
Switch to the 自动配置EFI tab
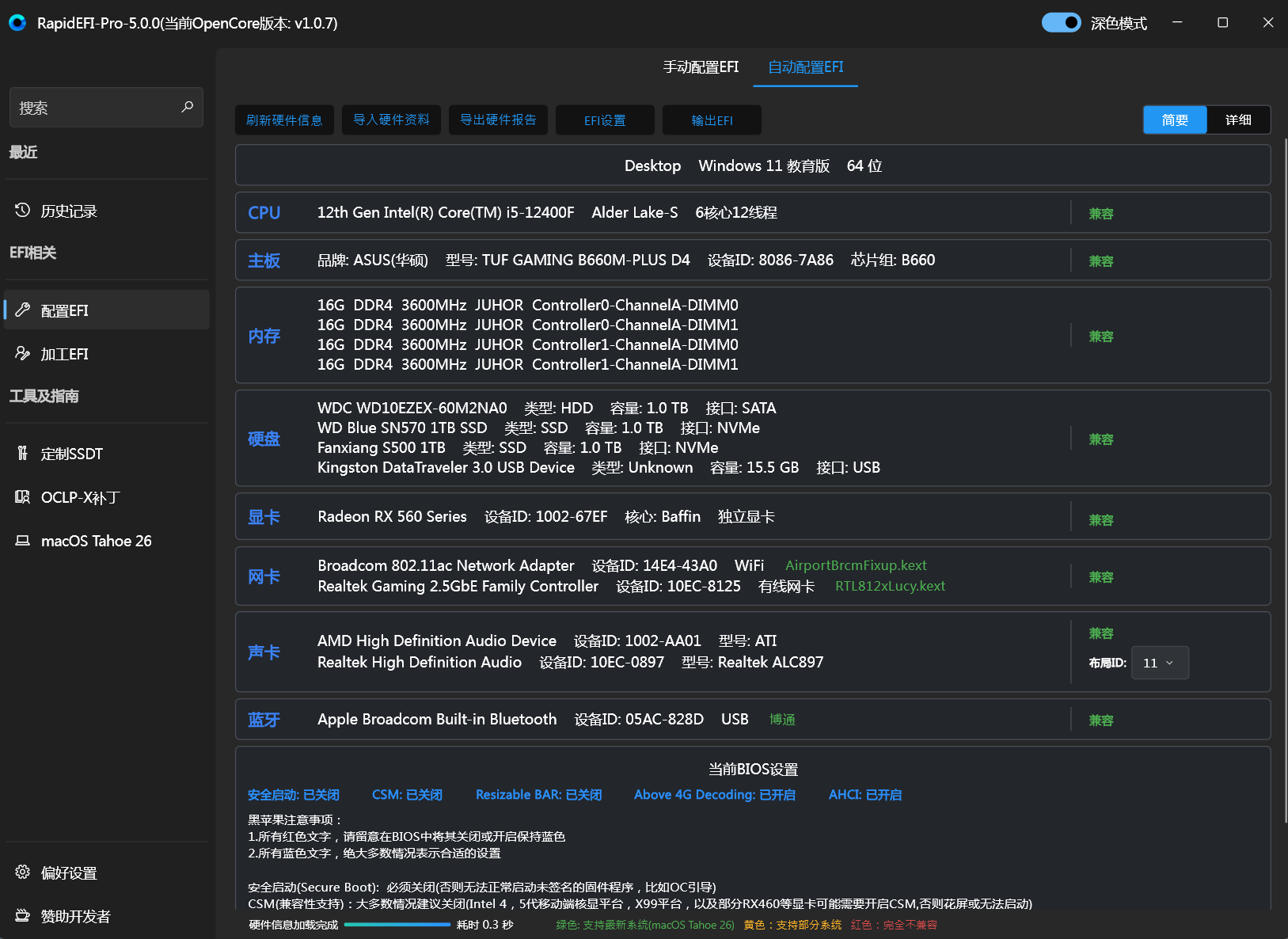806,67
